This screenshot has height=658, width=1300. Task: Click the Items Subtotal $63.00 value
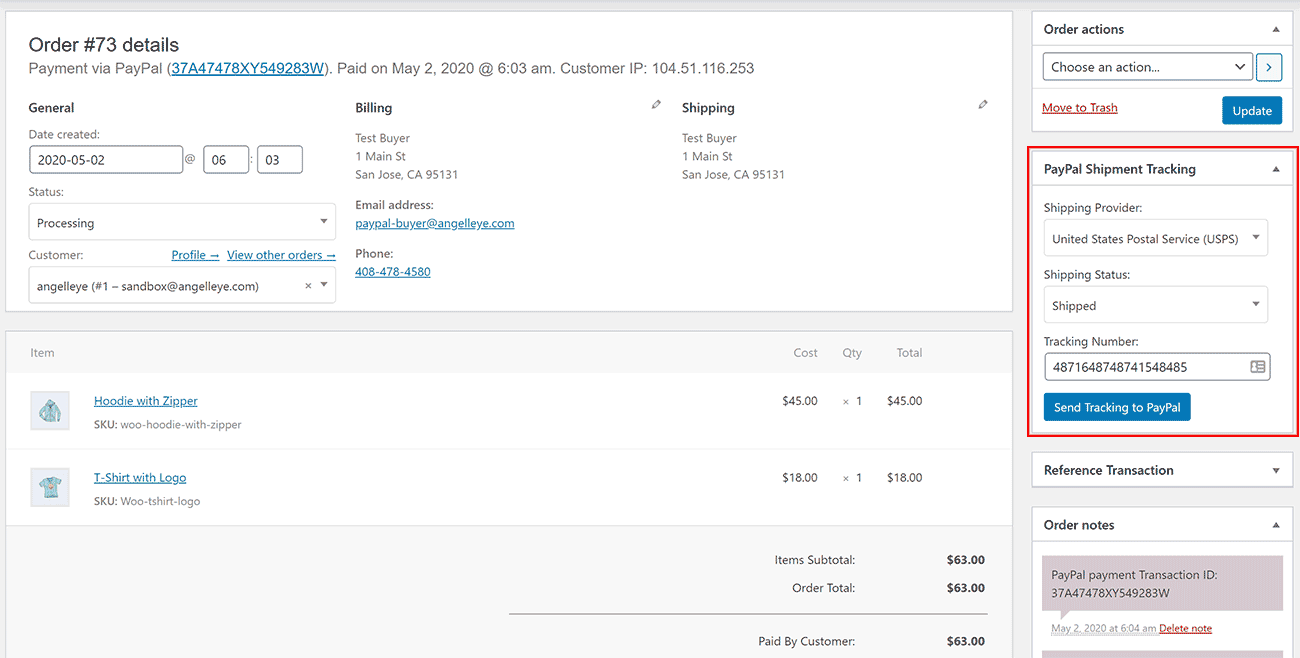click(966, 560)
